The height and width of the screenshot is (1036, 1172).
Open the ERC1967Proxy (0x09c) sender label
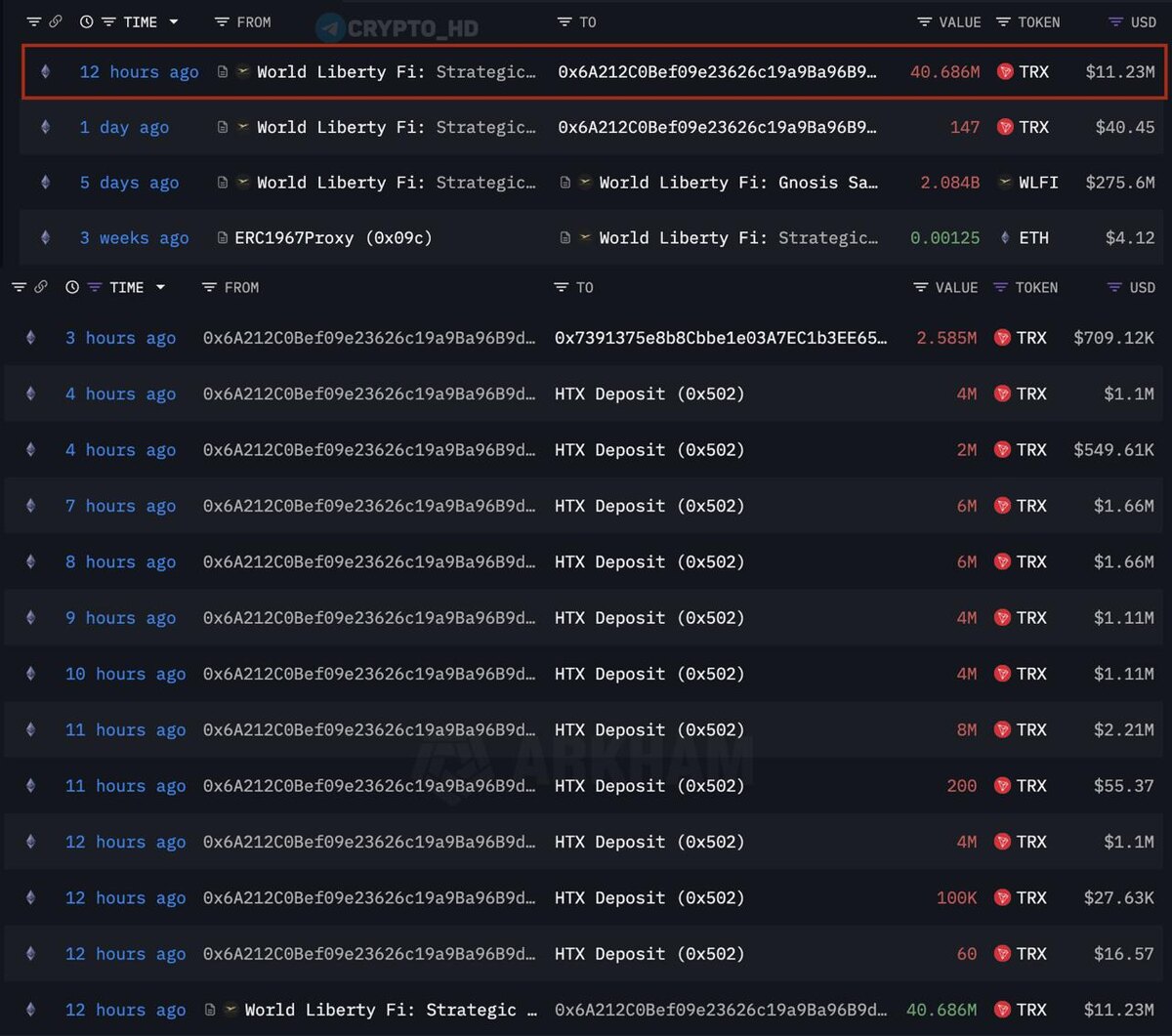point(333,238)
